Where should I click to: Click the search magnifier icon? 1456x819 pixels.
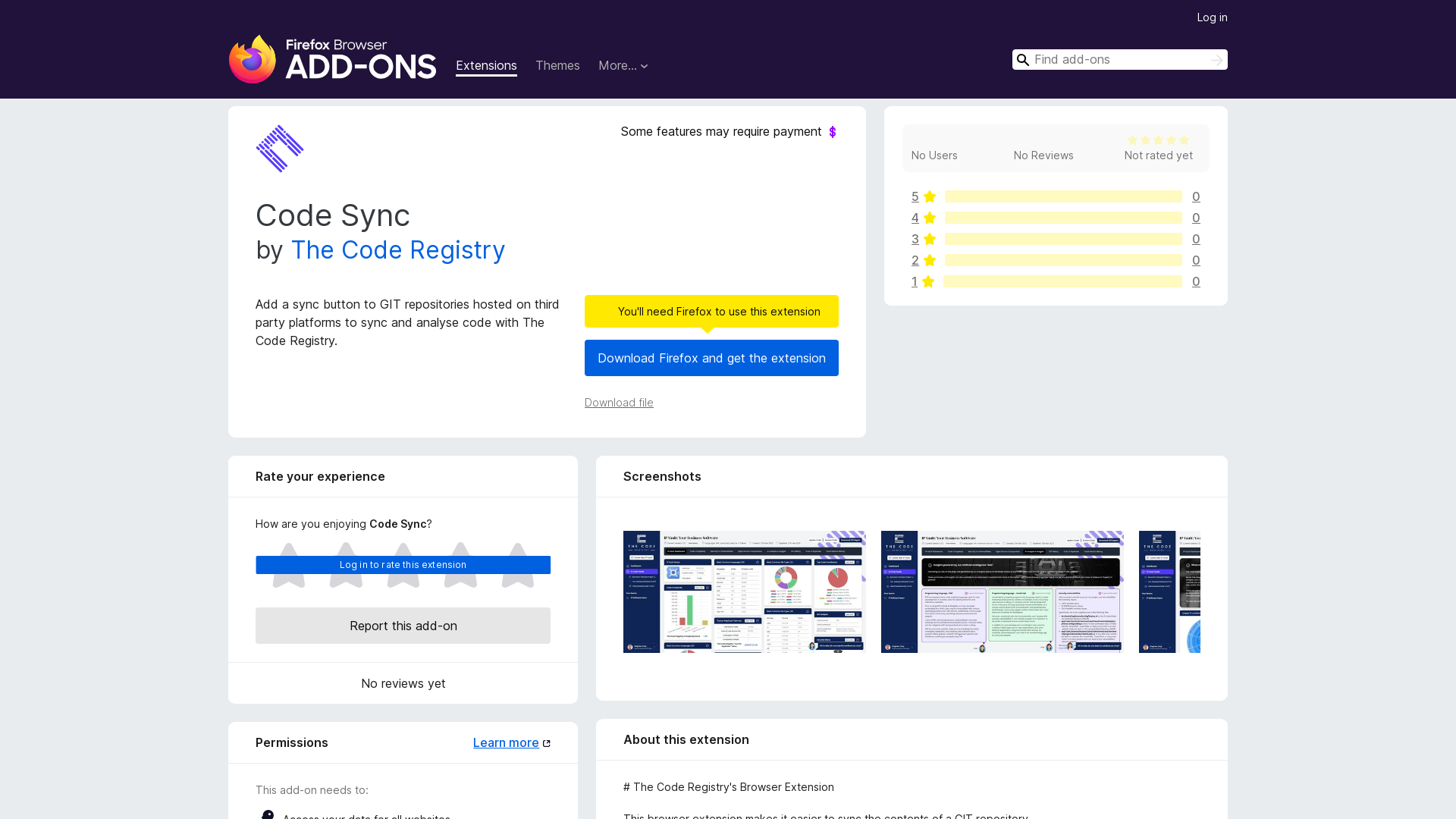(1023, 60)
